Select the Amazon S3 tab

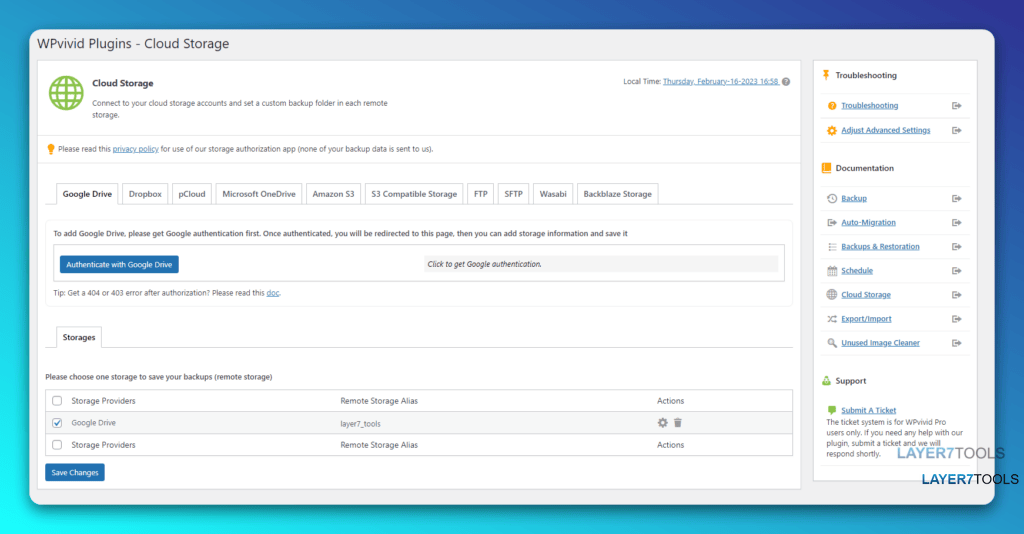333,194
